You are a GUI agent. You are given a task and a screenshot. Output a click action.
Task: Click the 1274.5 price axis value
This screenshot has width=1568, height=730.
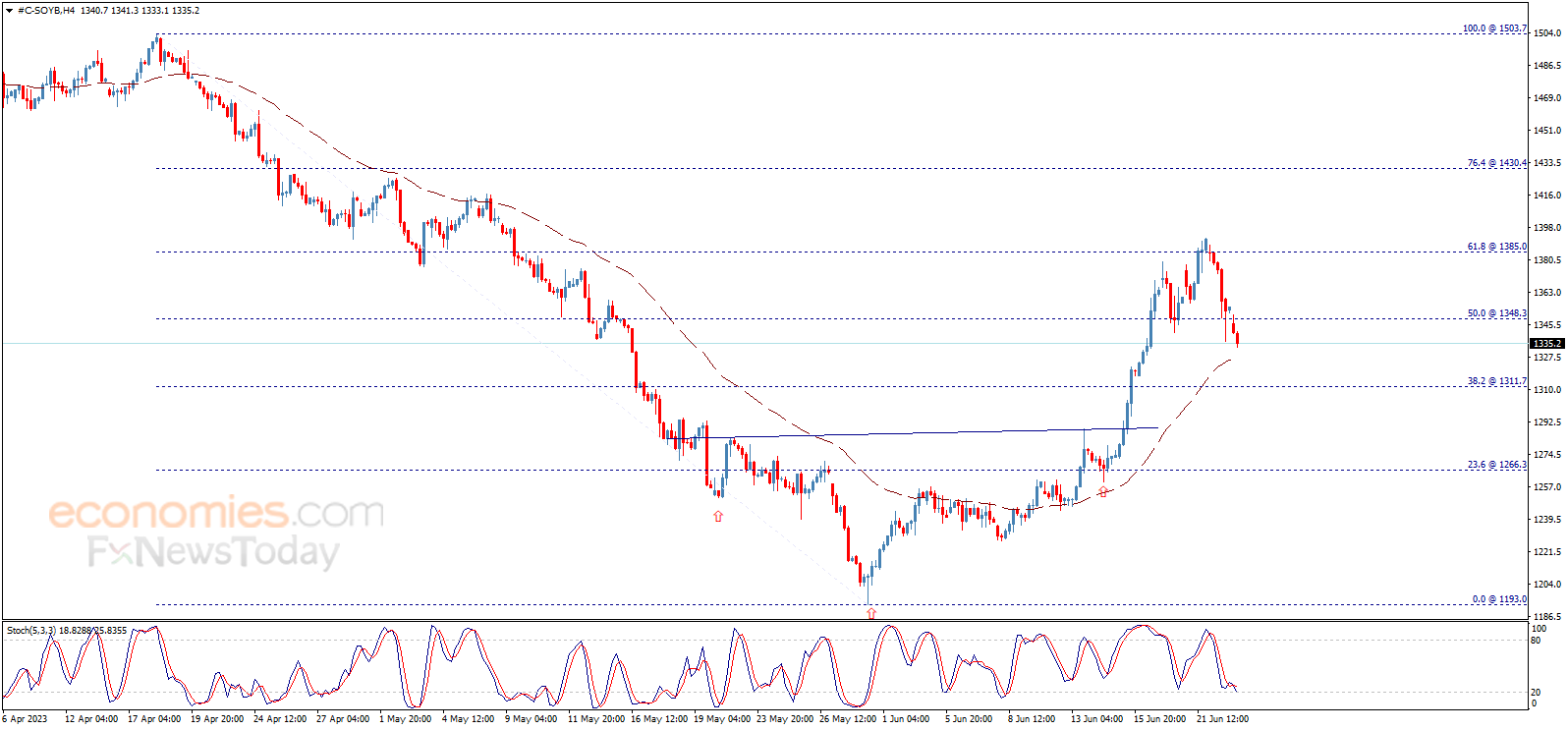(1547, 455)
